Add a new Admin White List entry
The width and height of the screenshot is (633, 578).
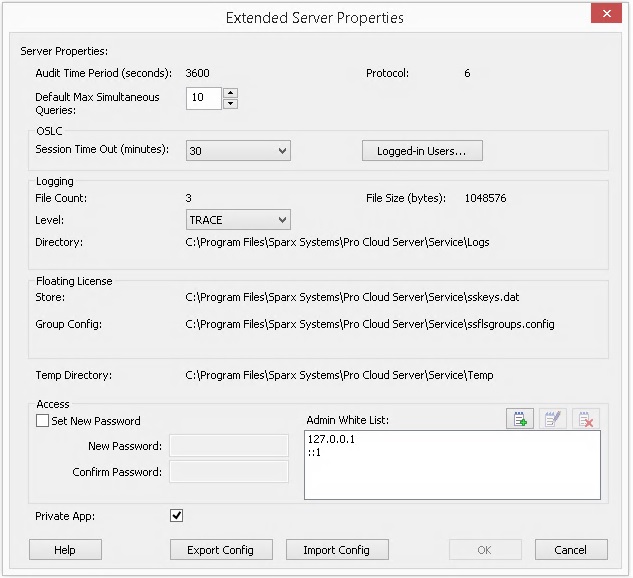click(x=520, y=419)
